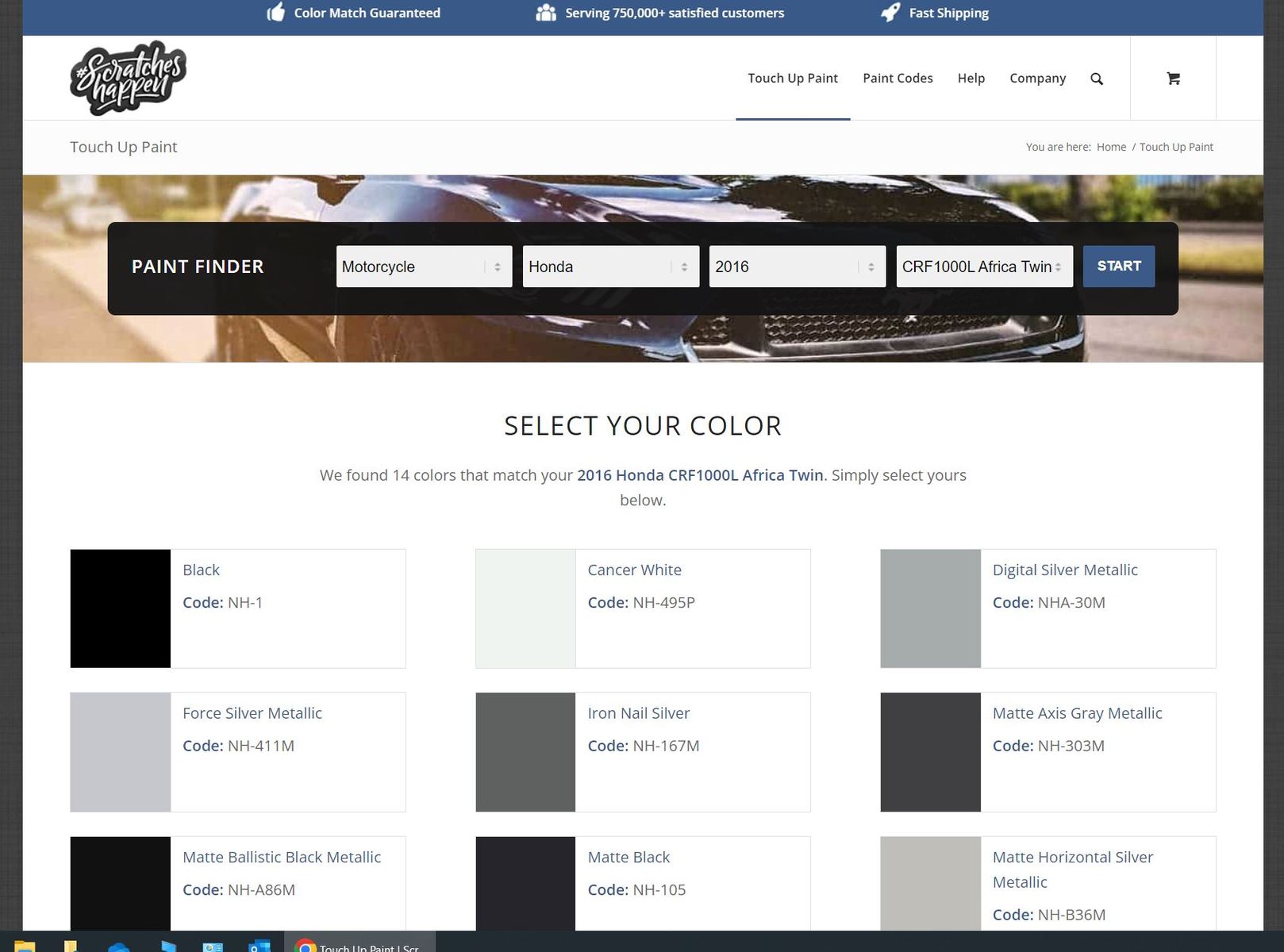Click the Color Match Guaranteed thumbs-up icon
Viewport: 1284px width, 952px height.
click(275, 13)
